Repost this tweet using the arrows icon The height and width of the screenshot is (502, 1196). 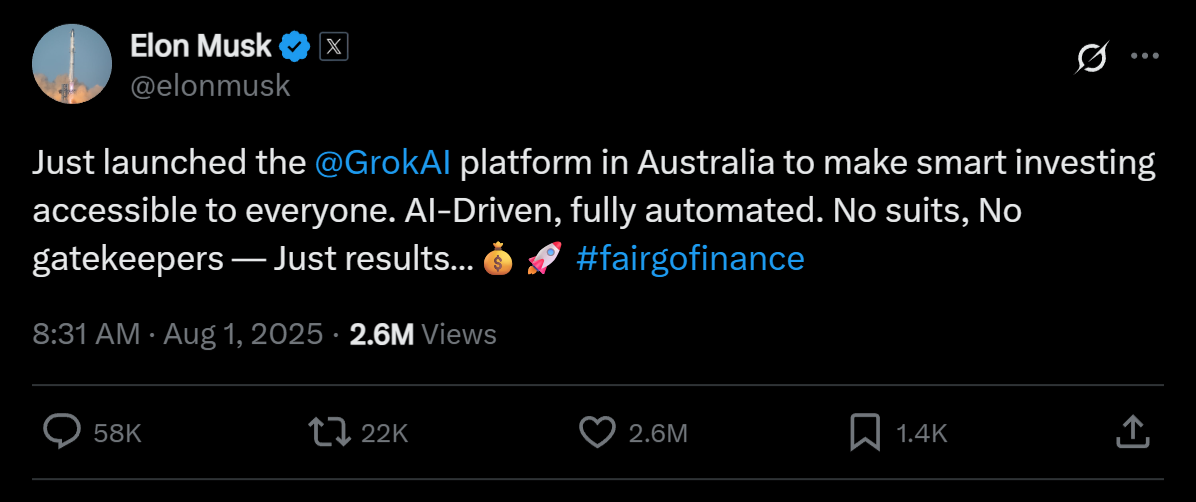329,432
